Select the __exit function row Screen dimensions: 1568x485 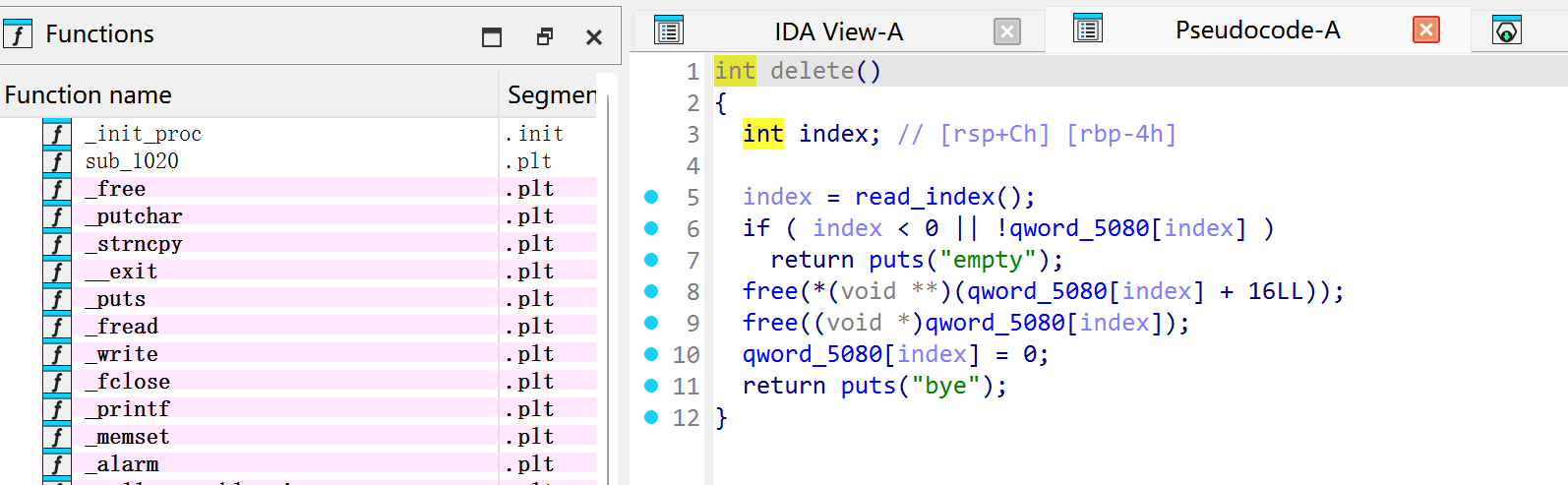click(x=298, y=272)
